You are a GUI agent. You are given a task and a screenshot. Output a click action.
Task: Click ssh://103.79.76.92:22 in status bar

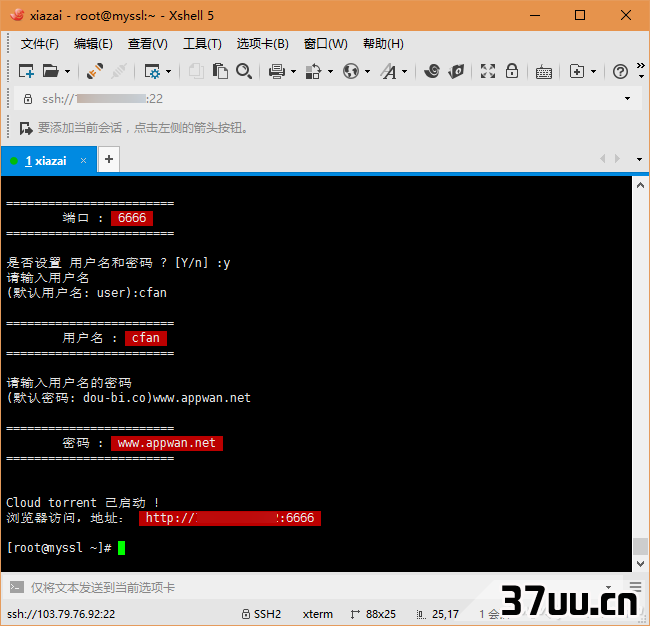click(x=61, y=614)
